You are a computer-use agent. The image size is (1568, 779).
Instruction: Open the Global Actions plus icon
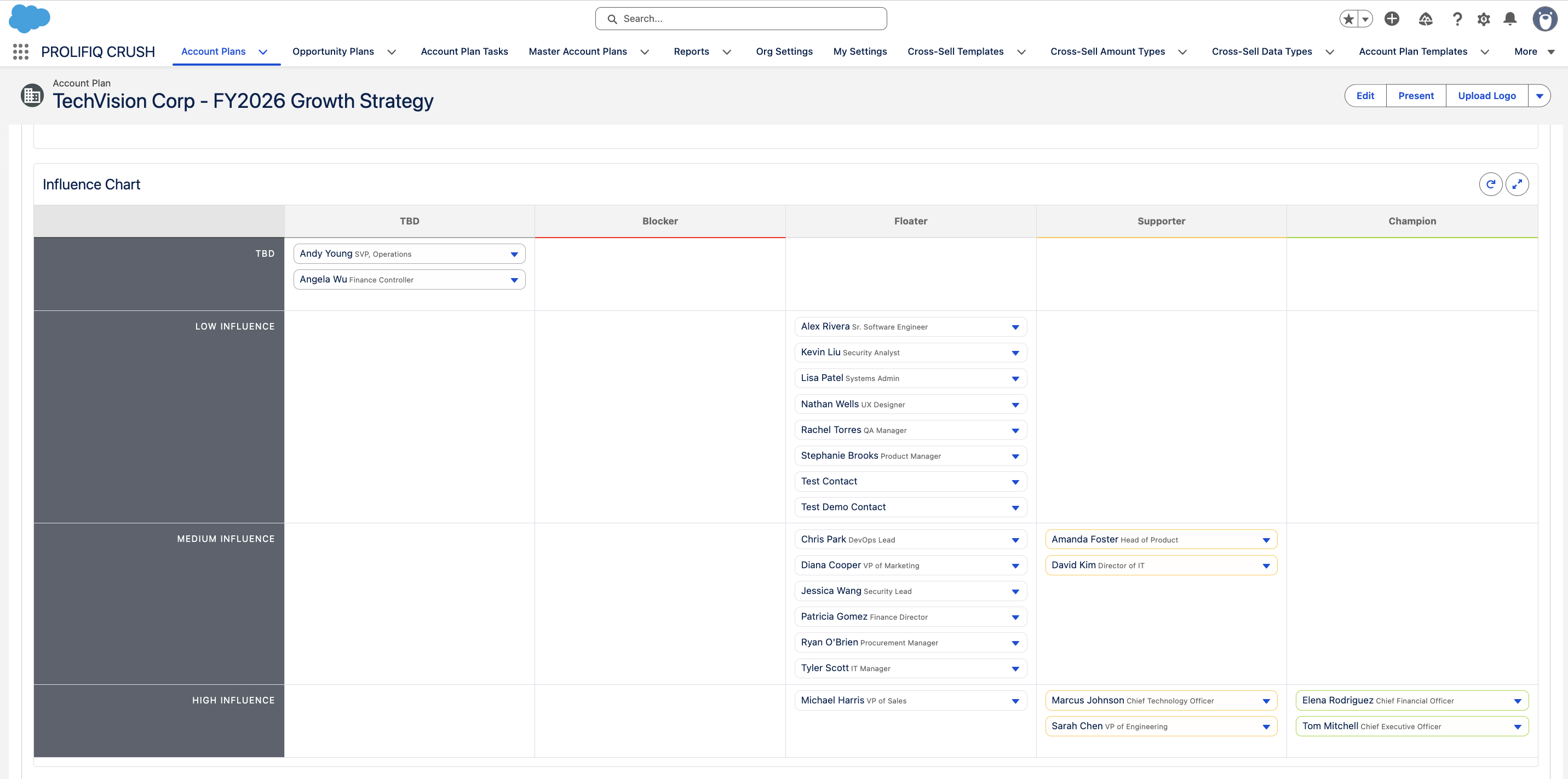point(1392,19)
